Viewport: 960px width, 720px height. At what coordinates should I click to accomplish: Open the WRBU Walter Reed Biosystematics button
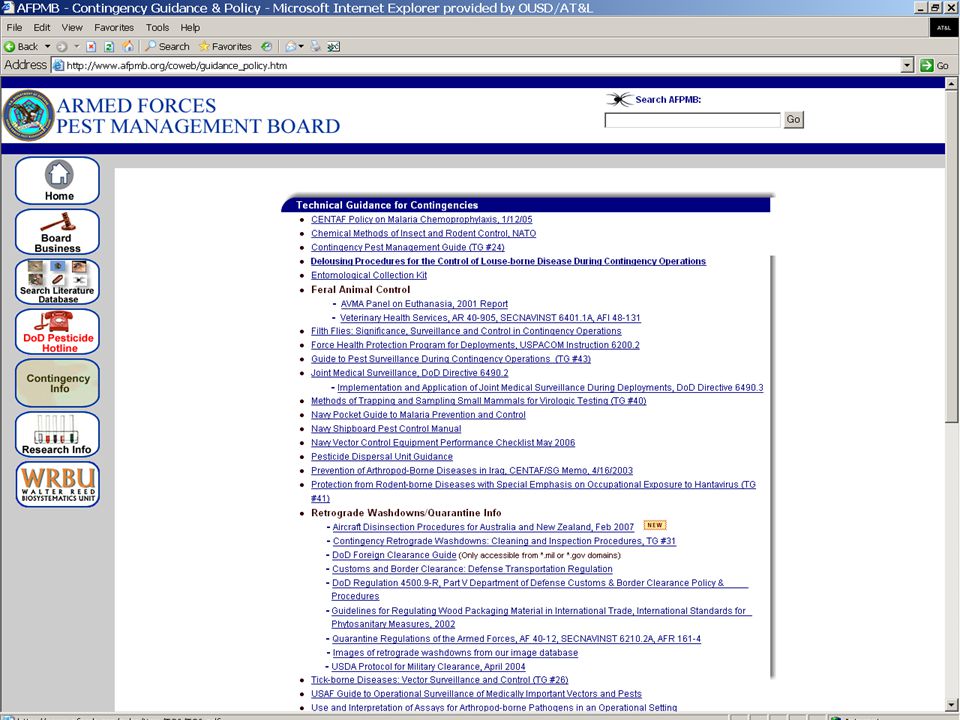[58, 484]
